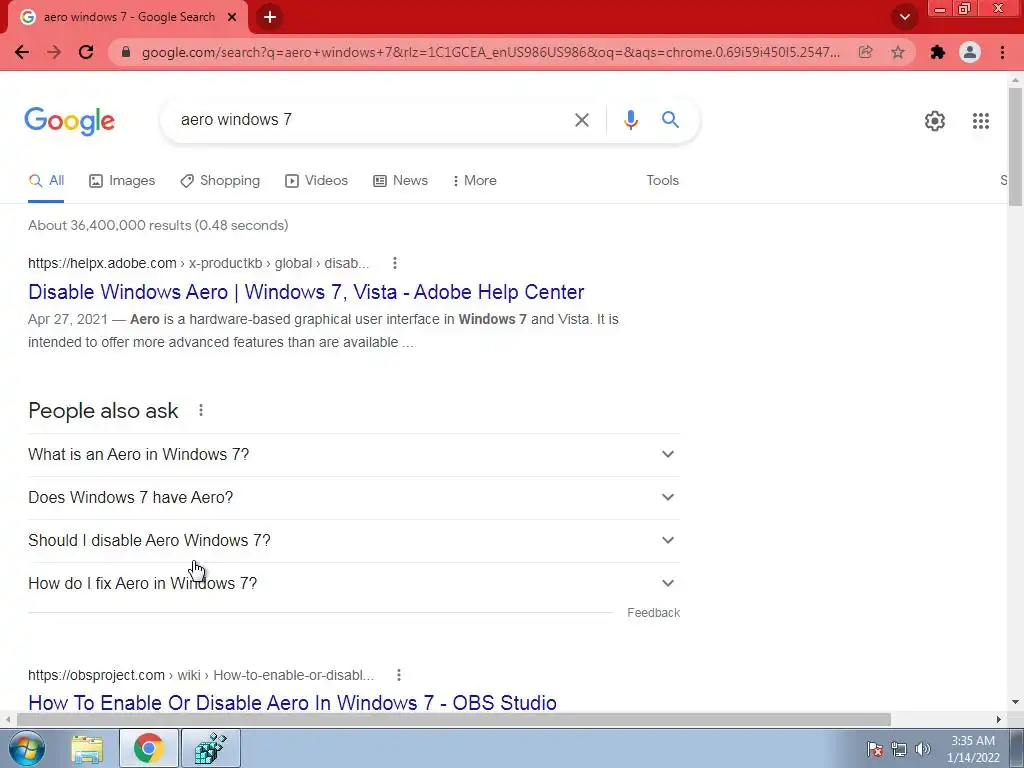Switch to the Shopping tab
This screenshot has width=1024, height=768.
(x=220, y=181)
